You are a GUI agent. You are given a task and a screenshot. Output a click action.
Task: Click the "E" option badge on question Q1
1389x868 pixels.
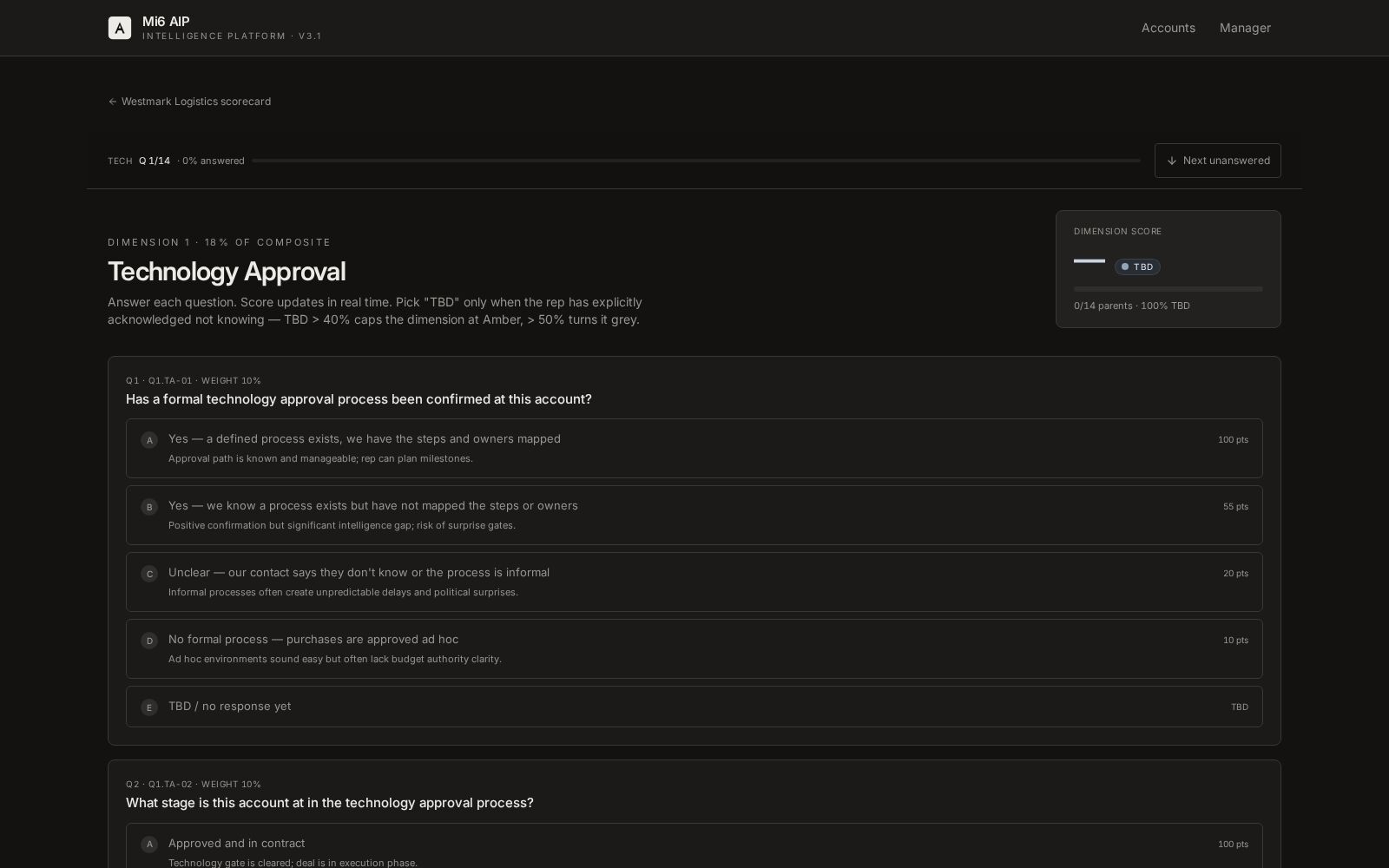149,707
